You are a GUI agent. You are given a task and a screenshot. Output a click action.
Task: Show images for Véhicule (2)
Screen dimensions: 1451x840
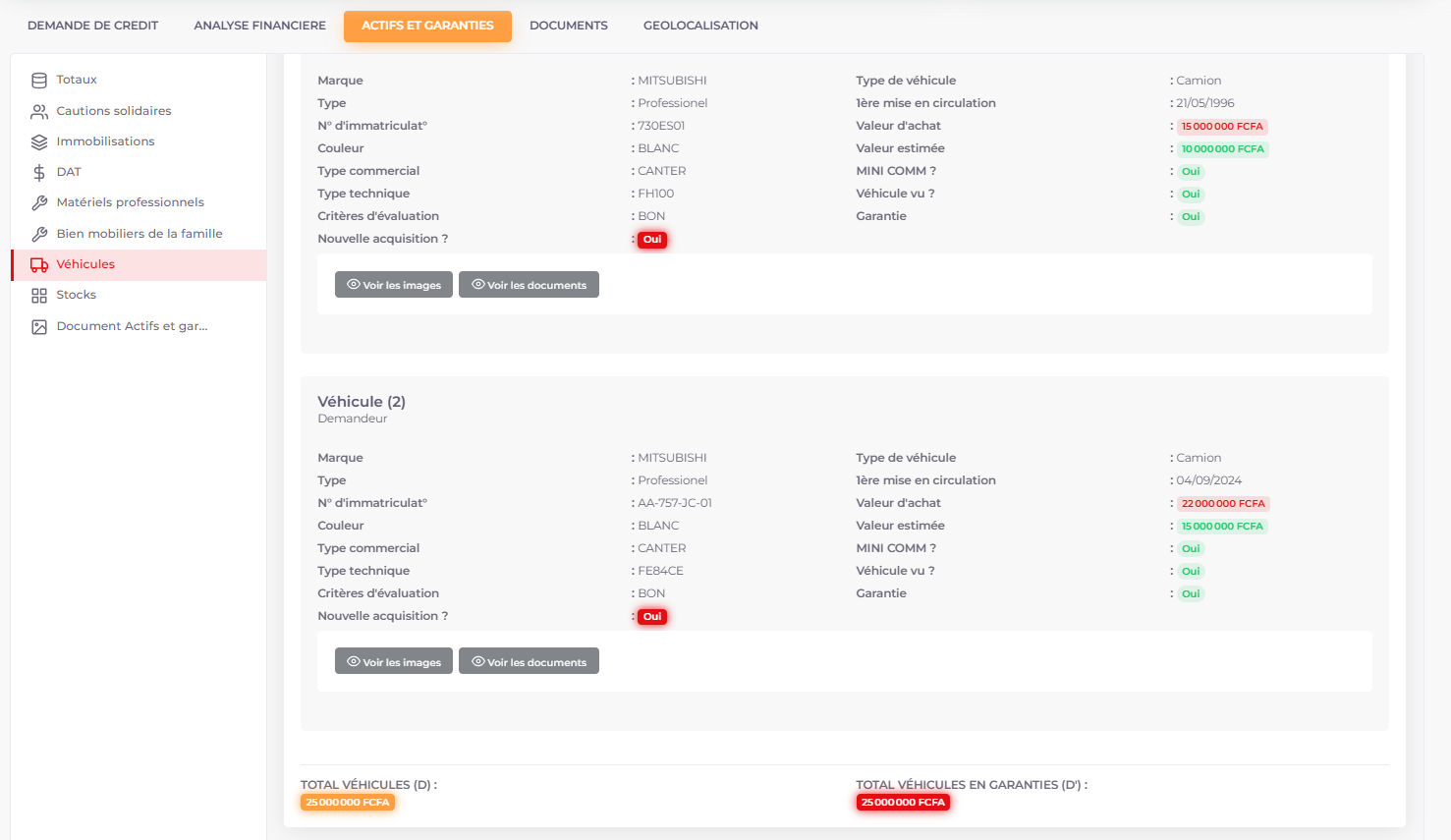click(x=394, y=662)
